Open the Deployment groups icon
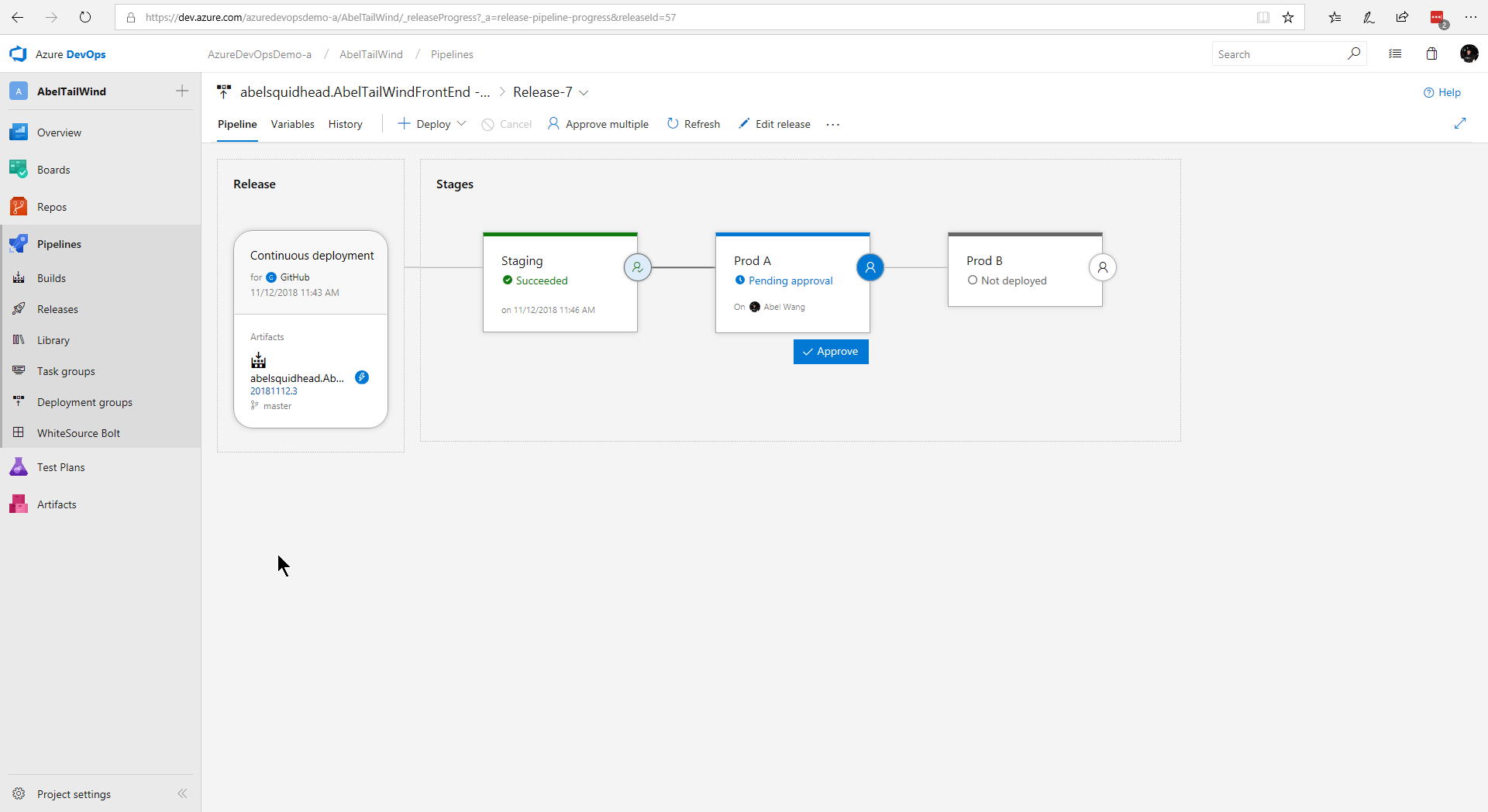This screenshot has height=812, width=1488. pyautogui.click(x=19, y=402)
